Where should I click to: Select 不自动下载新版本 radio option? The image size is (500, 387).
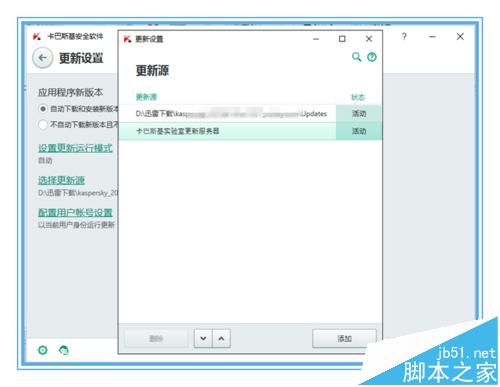click(43, 125)
